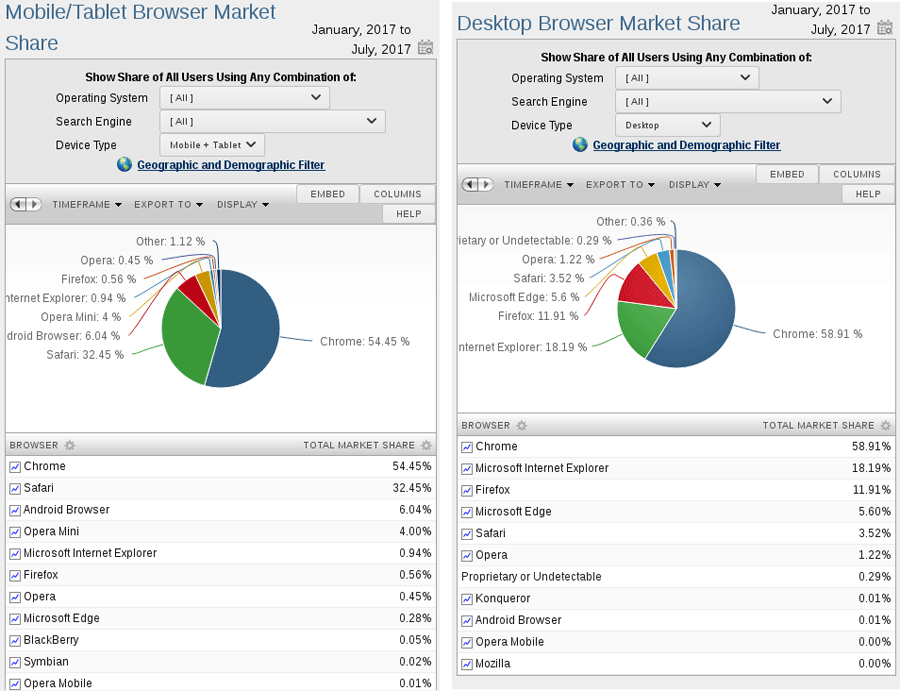This screenshot has width=900, height=691.
Task: Toggle Microsoft Edge checkbox in Mobile/Tablet table
Action: [15, 619]
